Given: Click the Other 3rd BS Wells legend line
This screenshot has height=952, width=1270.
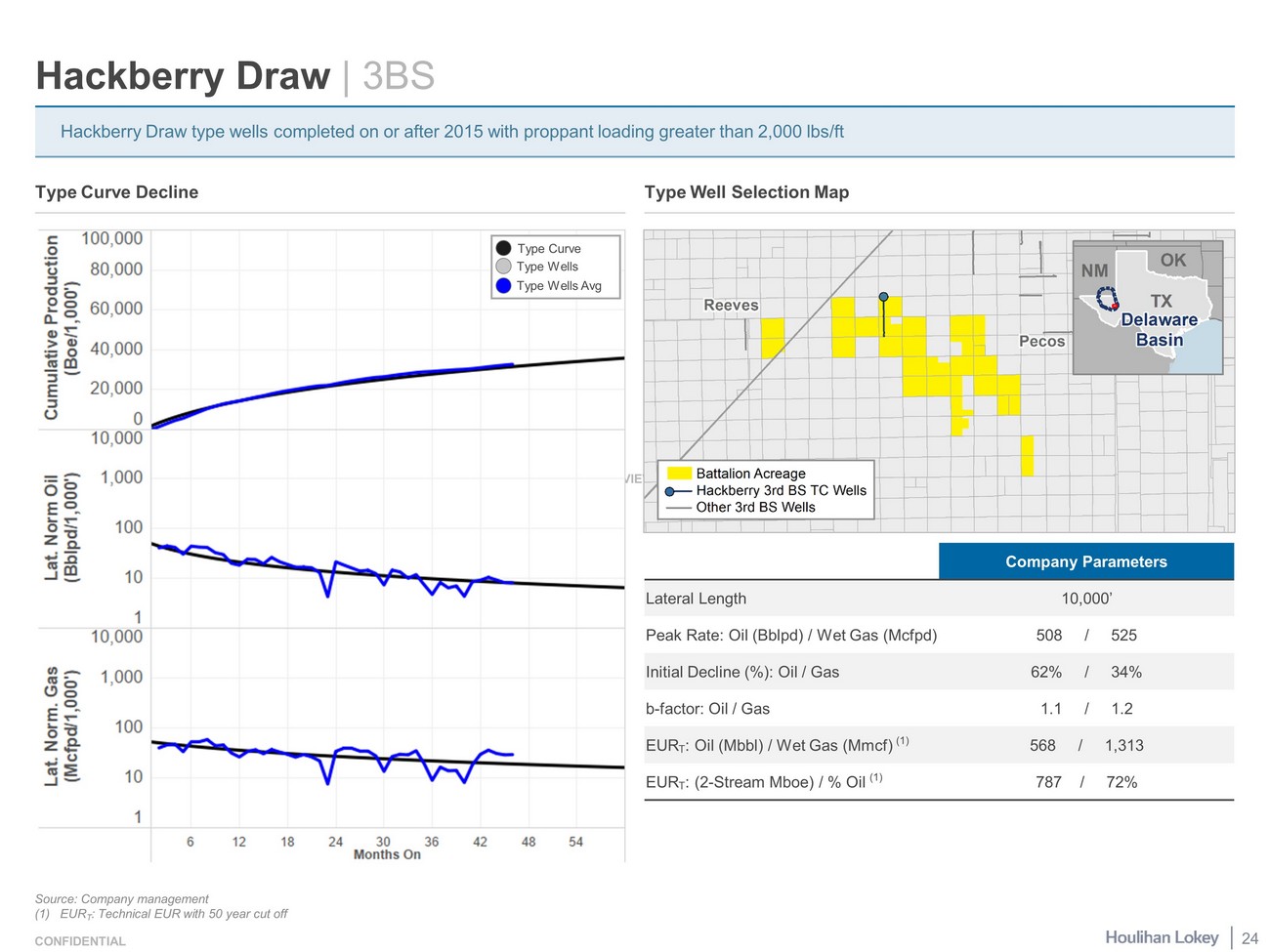Looking at the screenshot, I should pos(678,508).
